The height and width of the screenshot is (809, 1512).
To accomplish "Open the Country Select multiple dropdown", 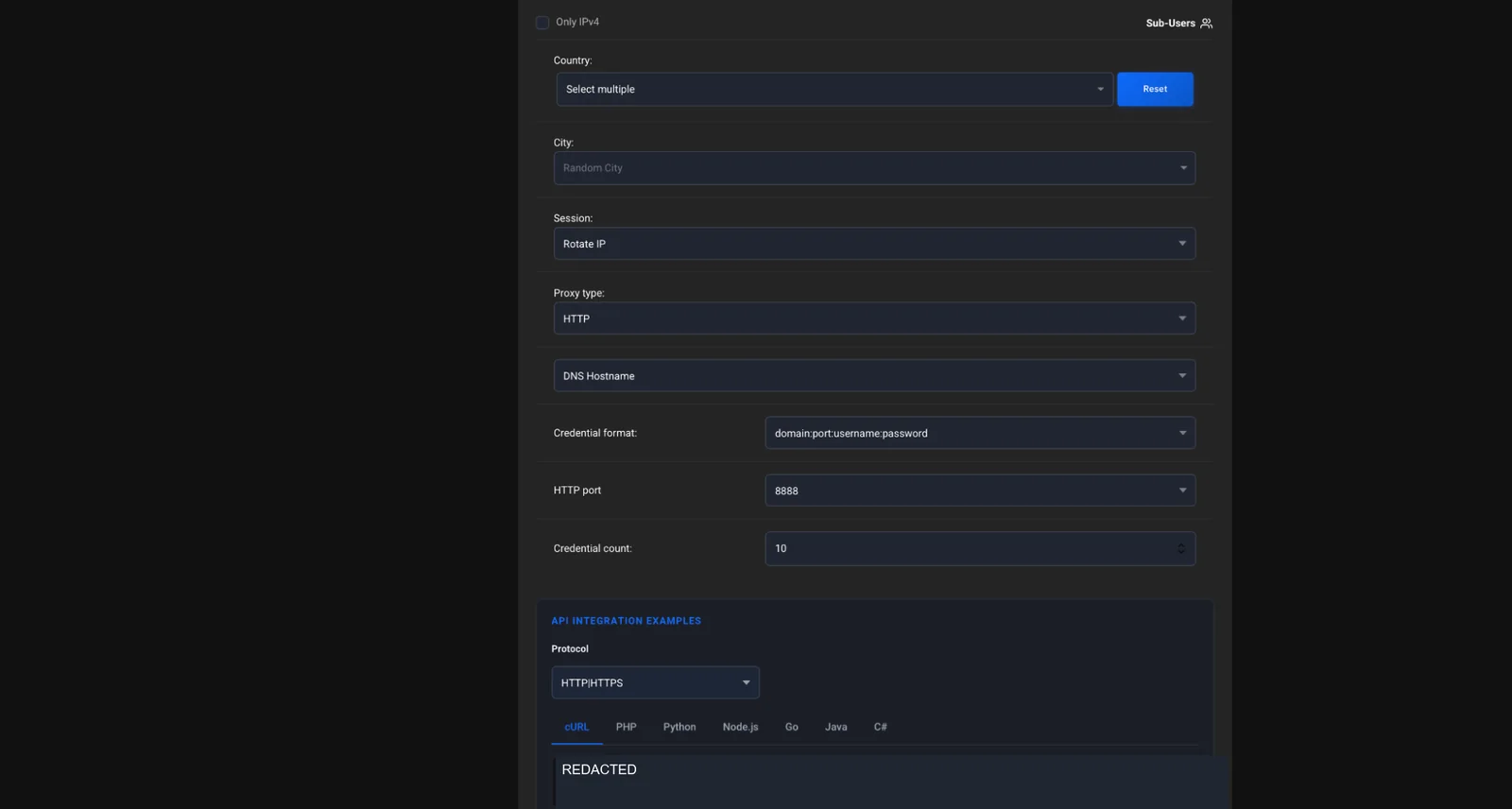I will [x=834, y=90].
